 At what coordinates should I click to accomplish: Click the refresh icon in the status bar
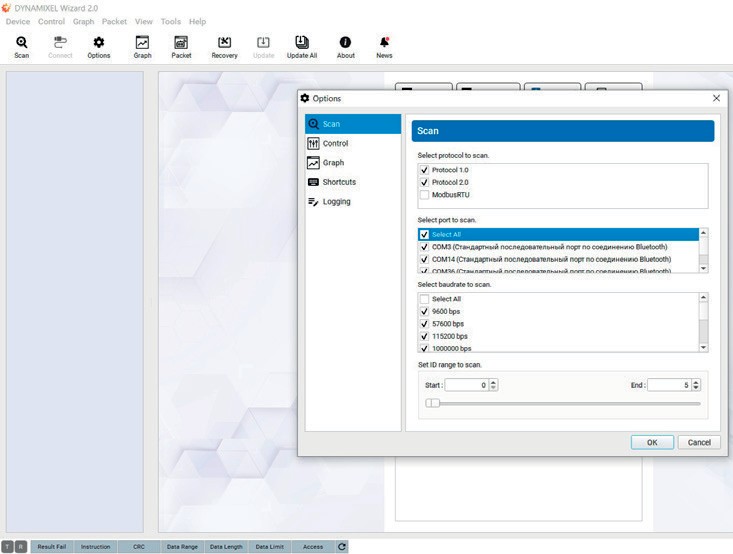point(342,547)
